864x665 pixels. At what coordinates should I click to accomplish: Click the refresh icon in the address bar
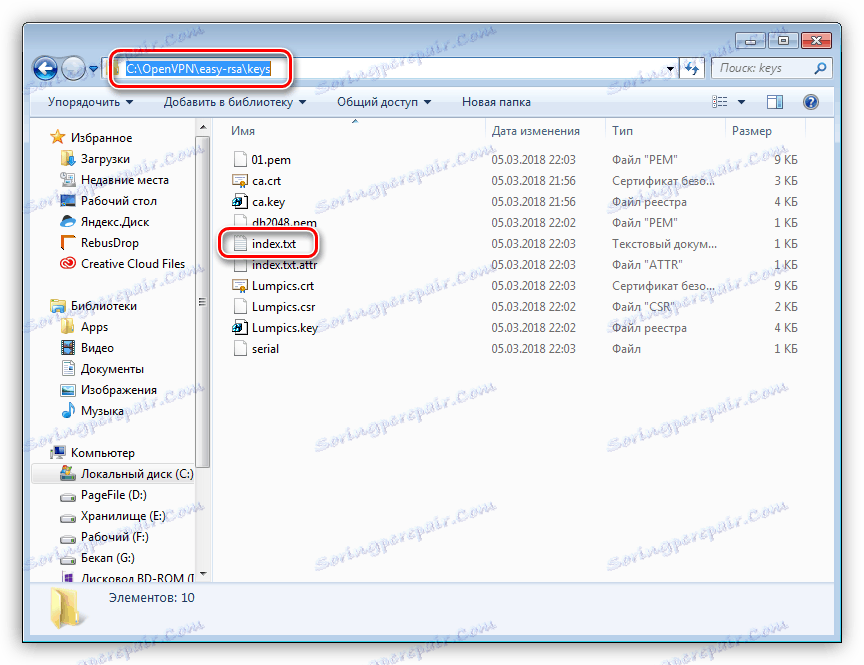691,67
